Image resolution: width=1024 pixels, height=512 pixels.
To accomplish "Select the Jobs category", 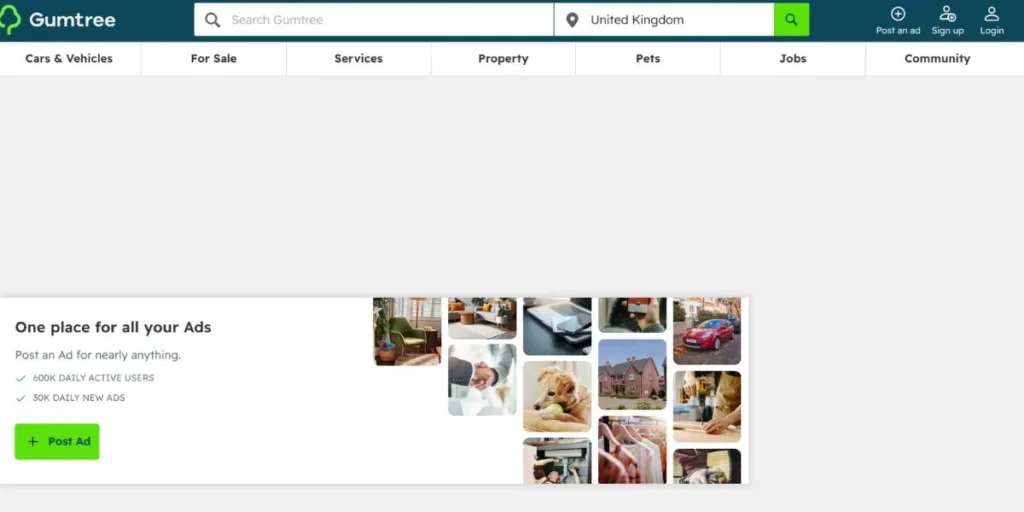I will coord(793,59).
